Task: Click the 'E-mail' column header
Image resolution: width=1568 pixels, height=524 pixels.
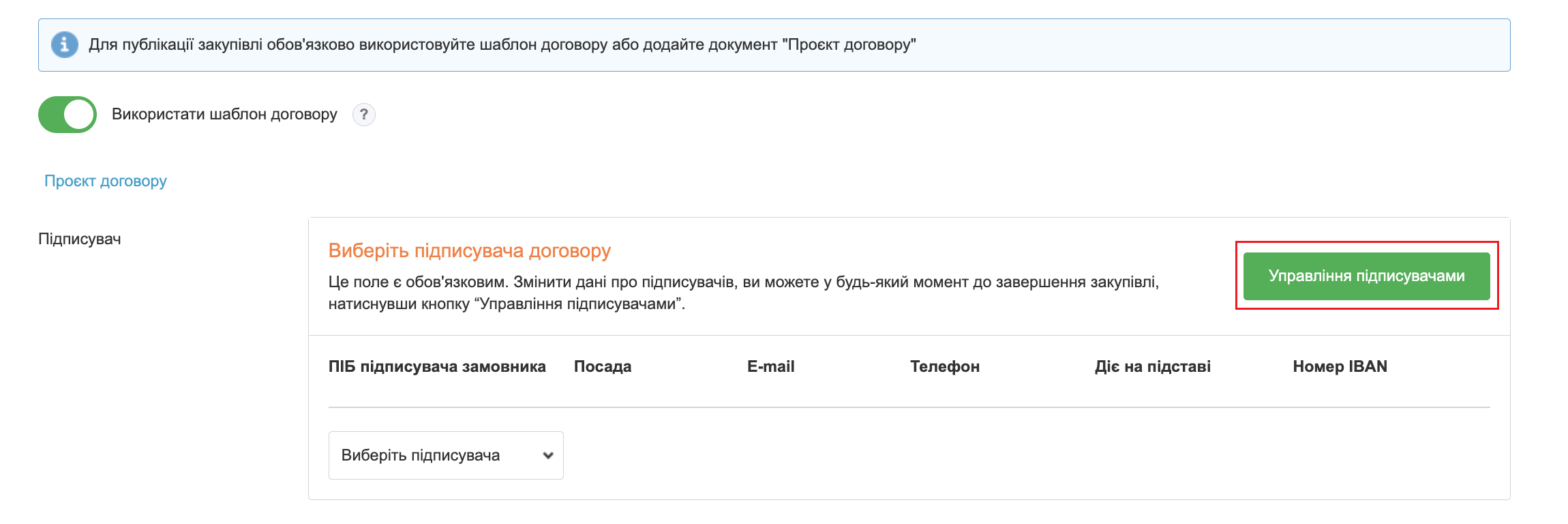Action: coord(770,366)
